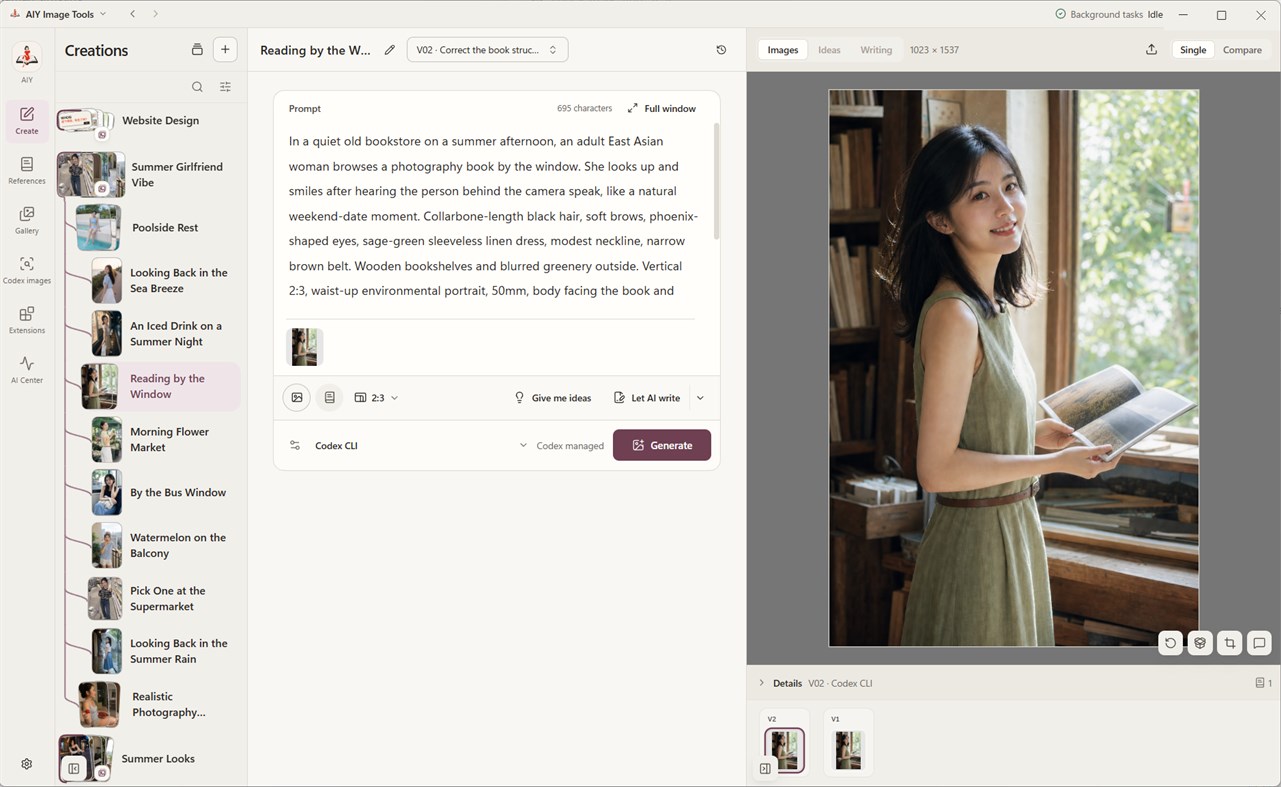Select Pick One at the Supermarket
This screenshot has width=1281, height=787.
162,599
